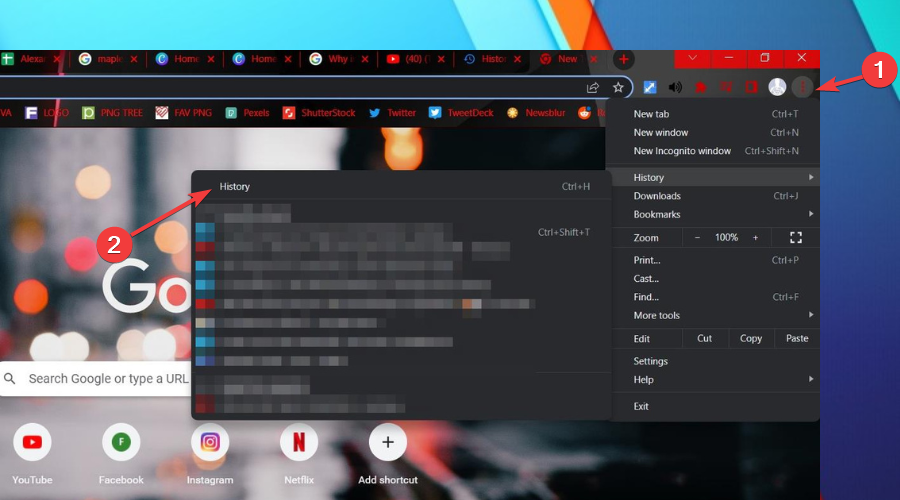Click the Add shortcut plus tile
The height and width of the screenshot is (500, 900).
[x=388, y=454]
